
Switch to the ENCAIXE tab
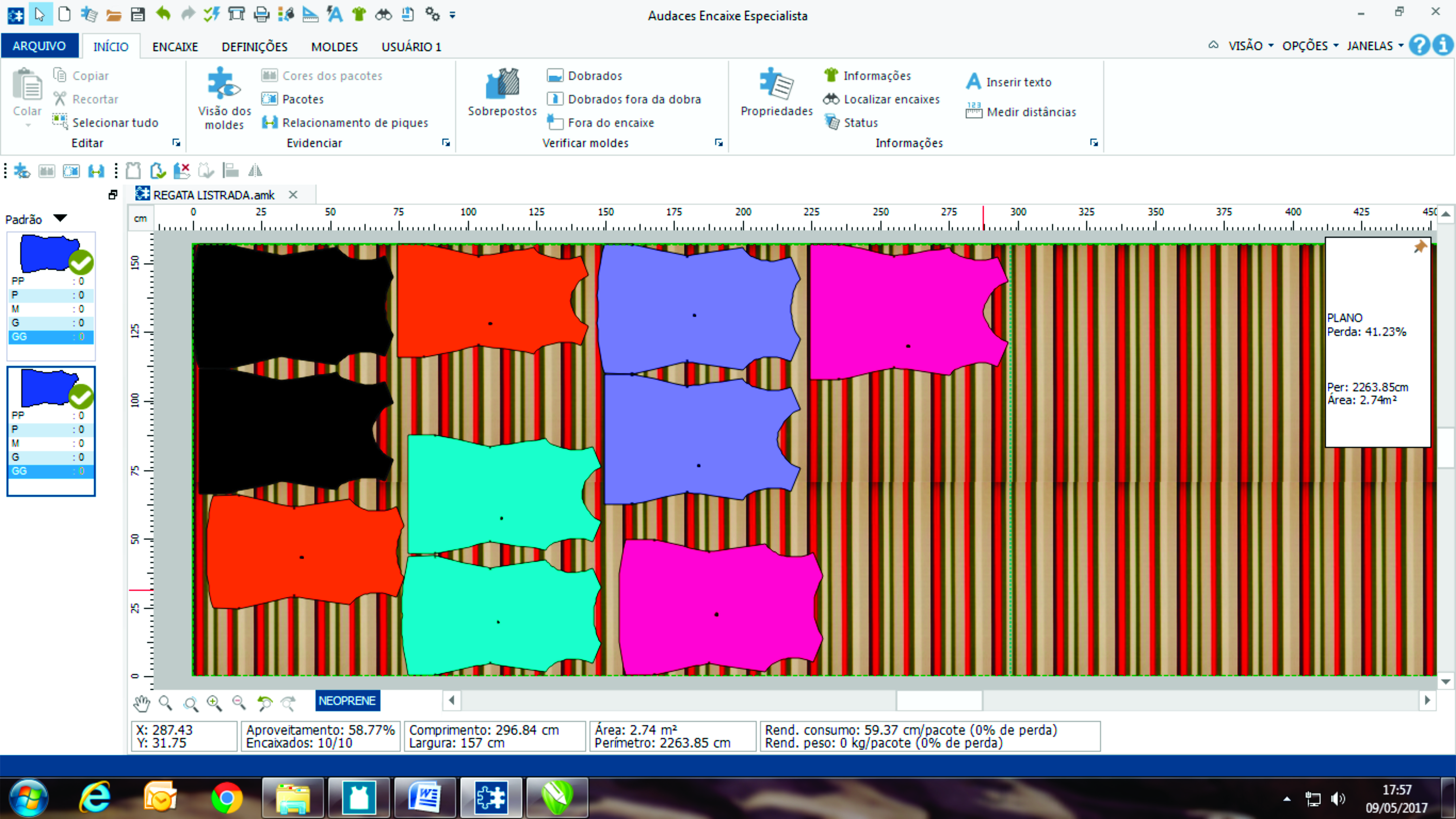click(175, 46)
